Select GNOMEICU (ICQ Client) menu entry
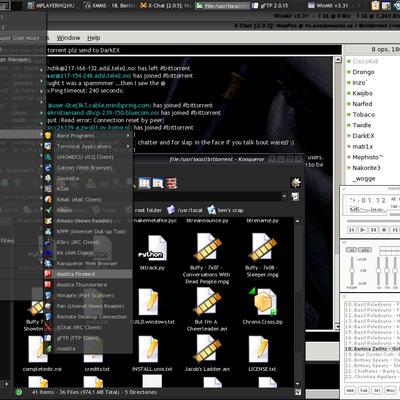Screen dimensions: 400x400 (88, 157)
